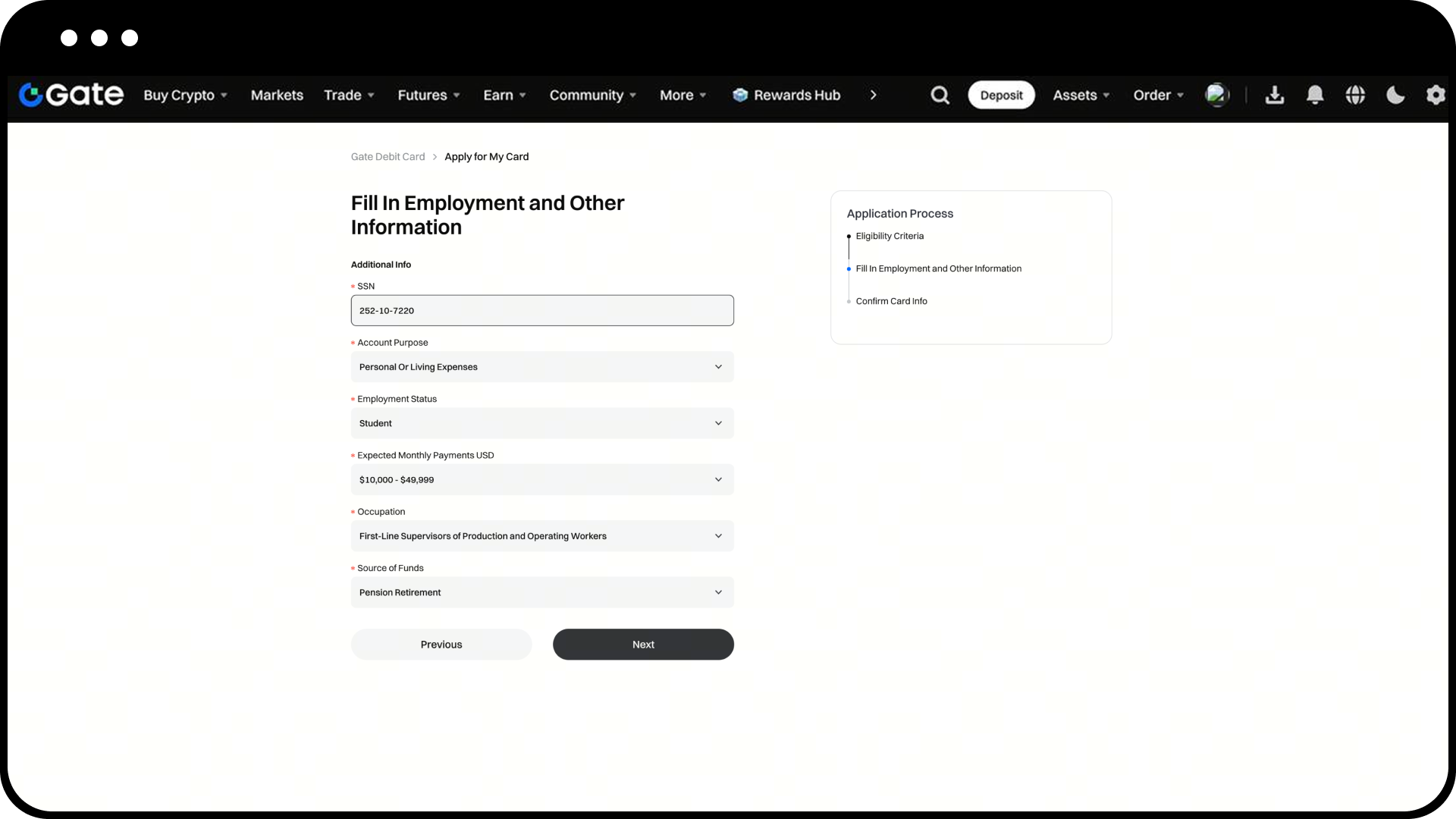Open the user profile avatar
1456x819 pixels.
point(1216,95)
